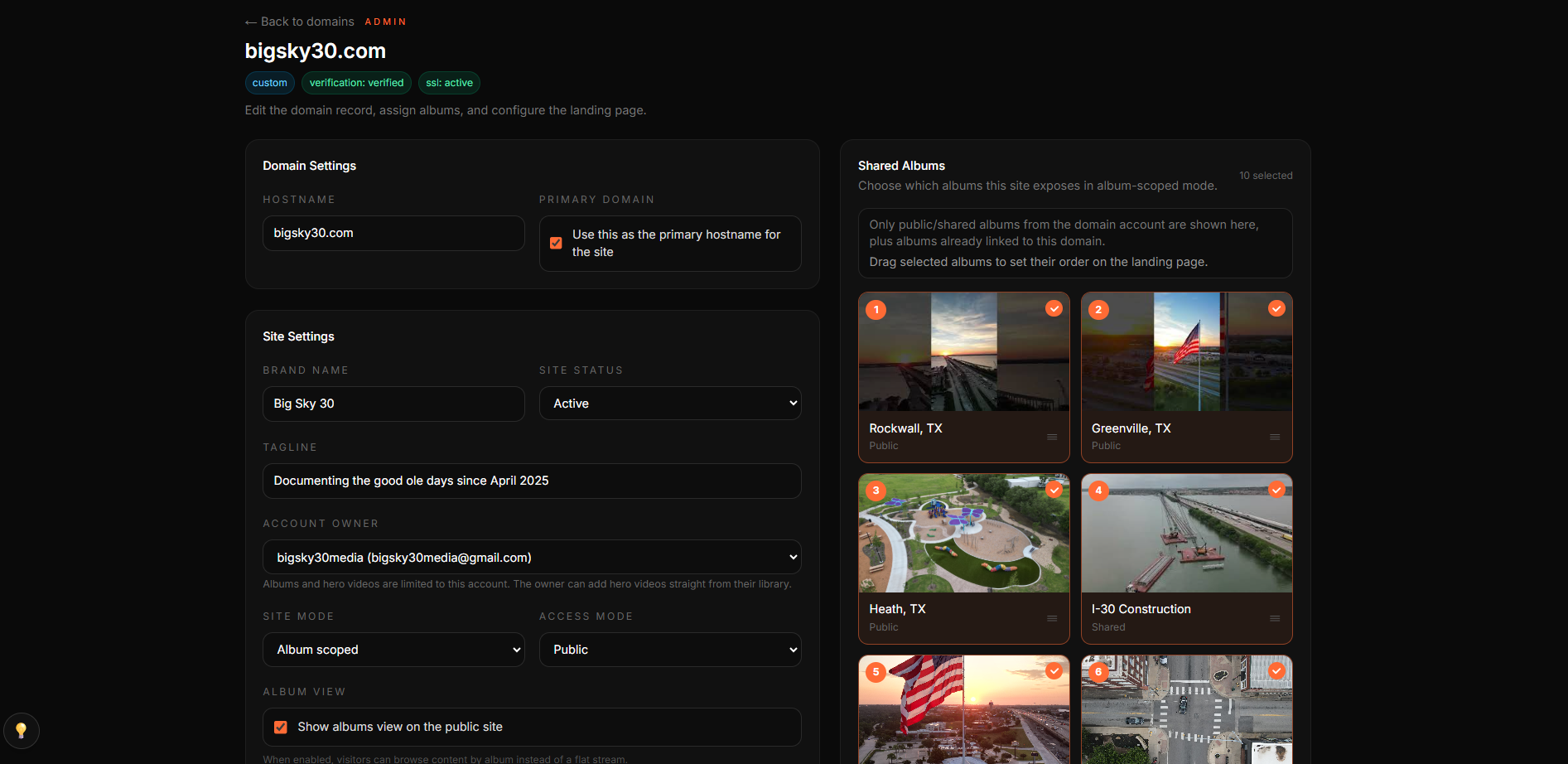Select the album 5 flag sunset thumbnail
This screenshot has height=764, width=1568.
click(964, 710)
